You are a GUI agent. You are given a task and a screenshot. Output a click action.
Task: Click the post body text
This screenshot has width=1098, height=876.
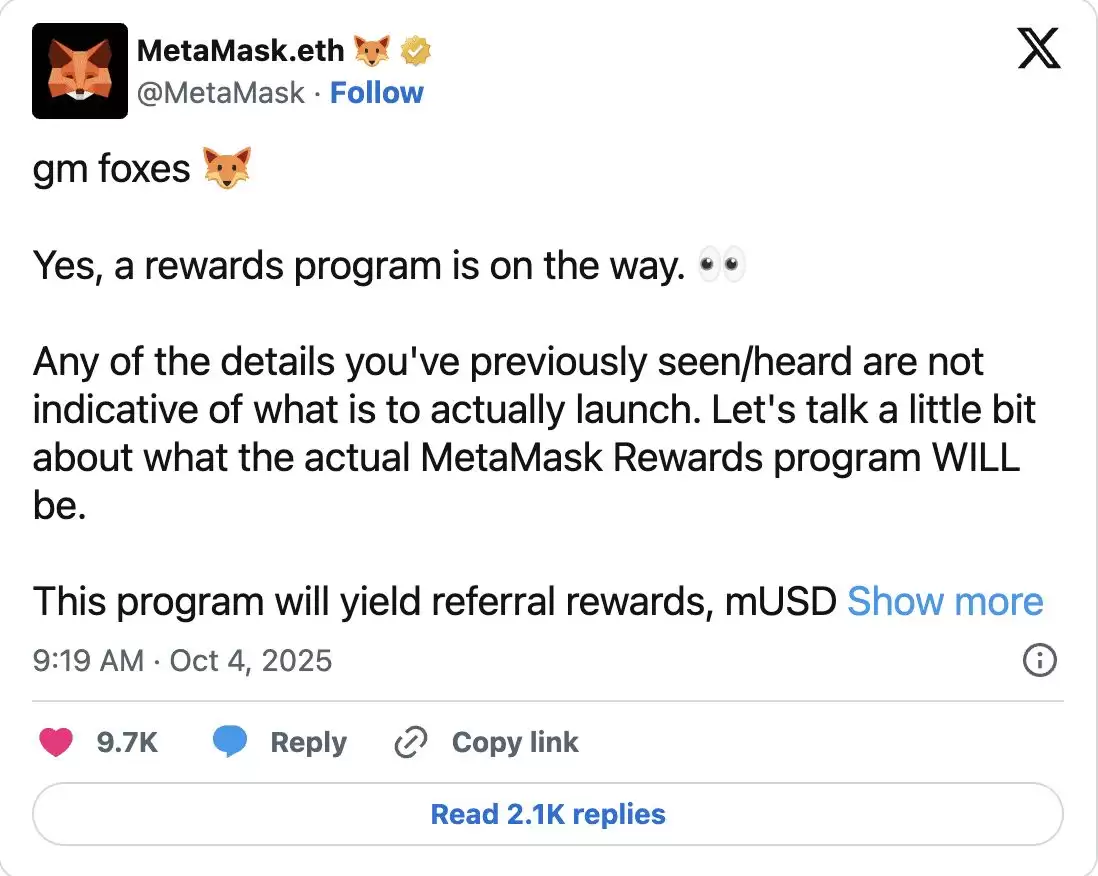click(x=500, y=409)
